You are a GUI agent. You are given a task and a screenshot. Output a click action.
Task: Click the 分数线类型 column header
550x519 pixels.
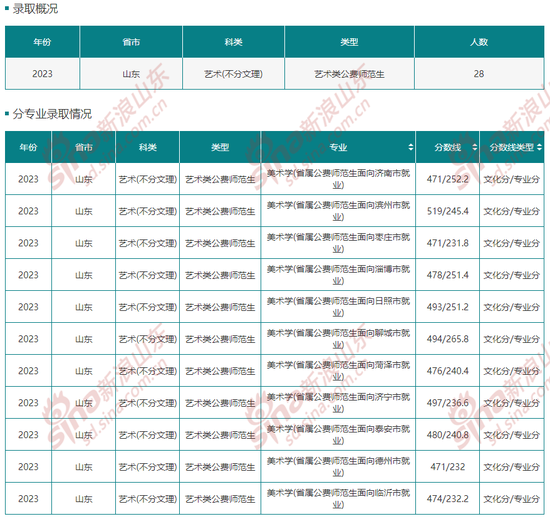[x=512, y=147]
